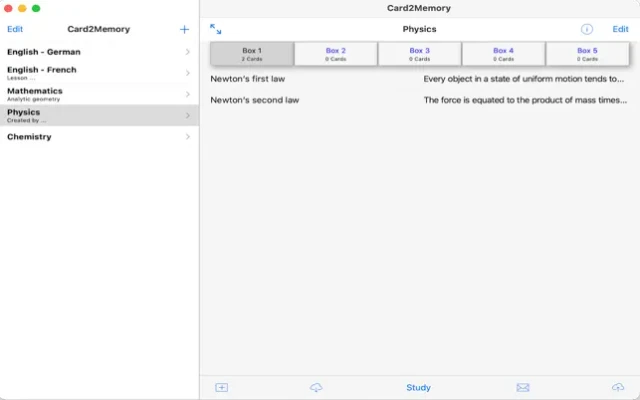Expand chevron beside Mathematics
Viewport: 640px width, 400px height.
click(x=188, y=94)
